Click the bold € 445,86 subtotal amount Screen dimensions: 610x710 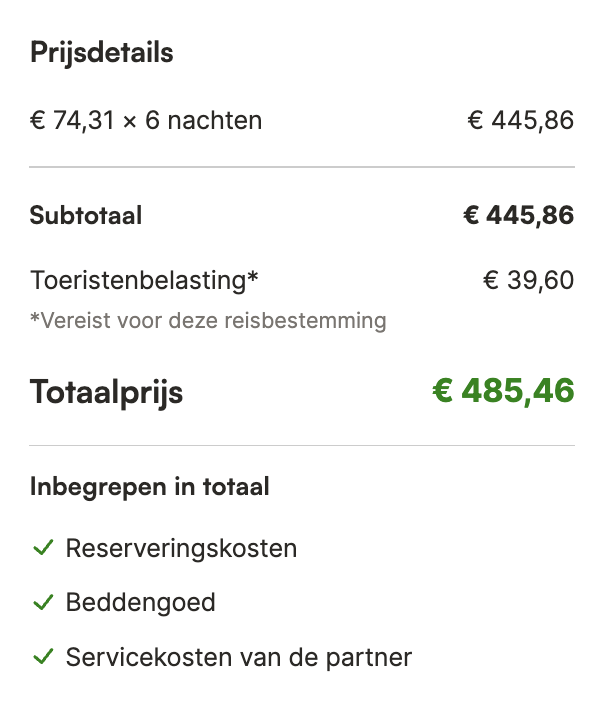(518, 215)
